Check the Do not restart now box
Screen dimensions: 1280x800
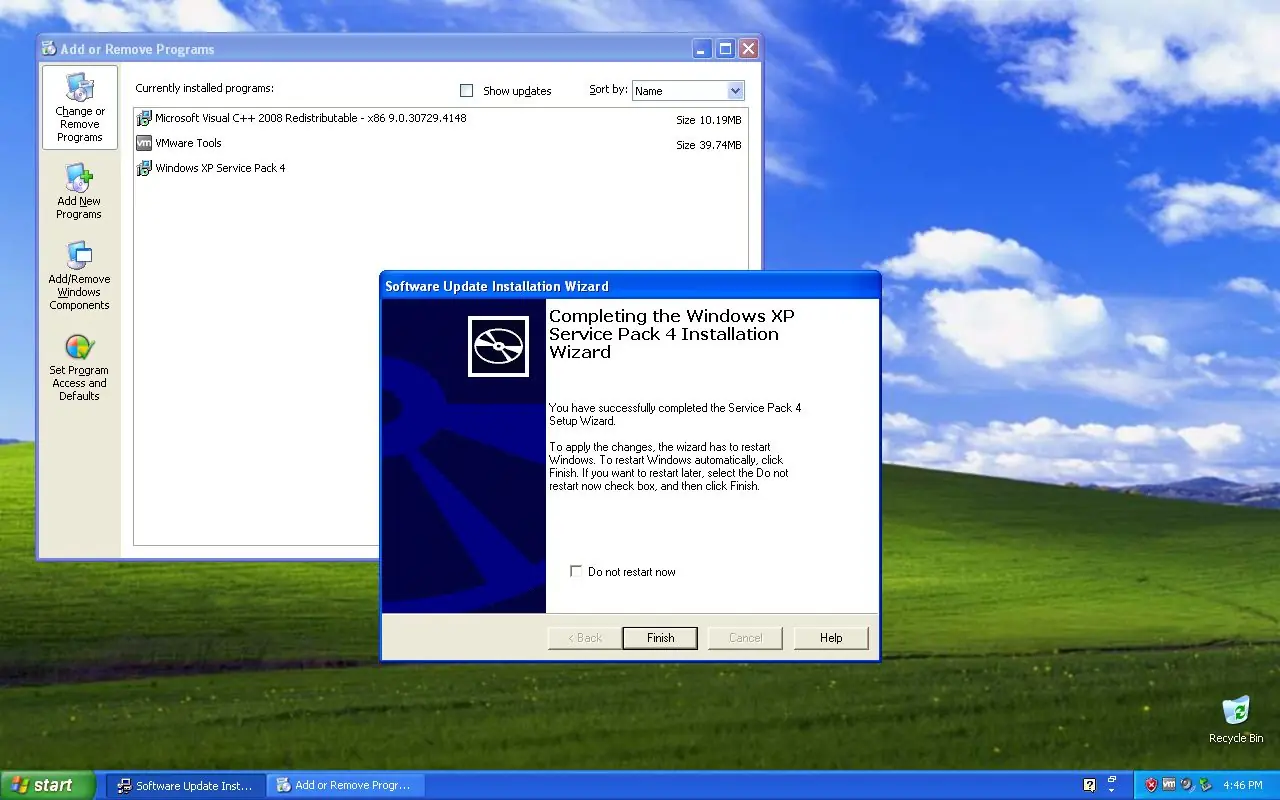576,571
